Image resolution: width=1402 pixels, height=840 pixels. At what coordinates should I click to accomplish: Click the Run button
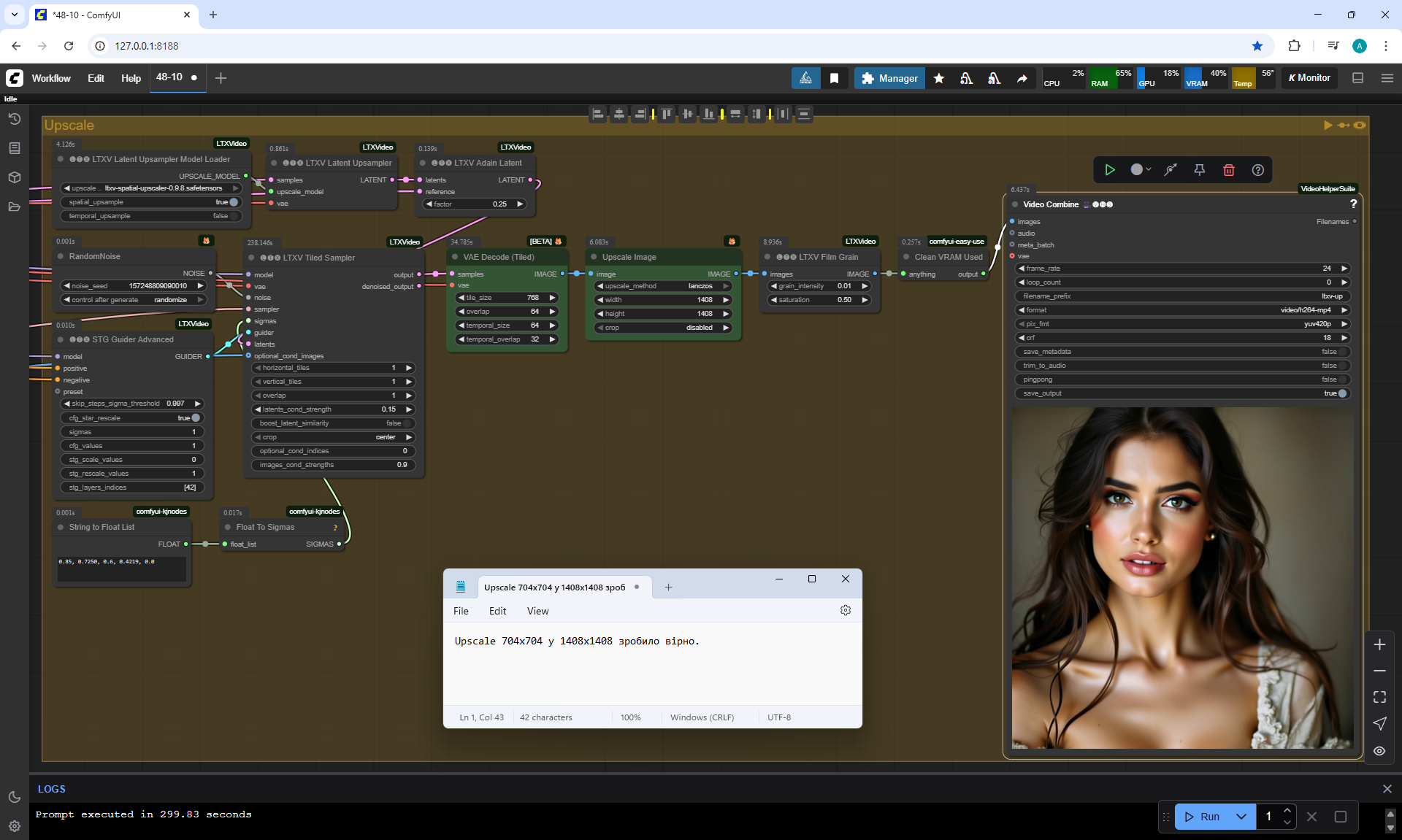(1202, 817)
